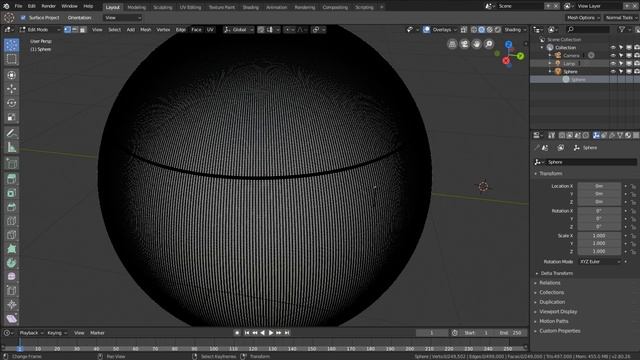Open the Vertex menu in viewport header
This screenshot has height=360, width=640.
[163, 30]
